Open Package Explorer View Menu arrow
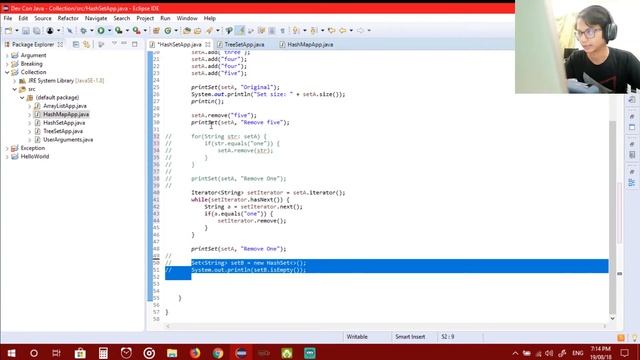 click(x=114, y=43)
